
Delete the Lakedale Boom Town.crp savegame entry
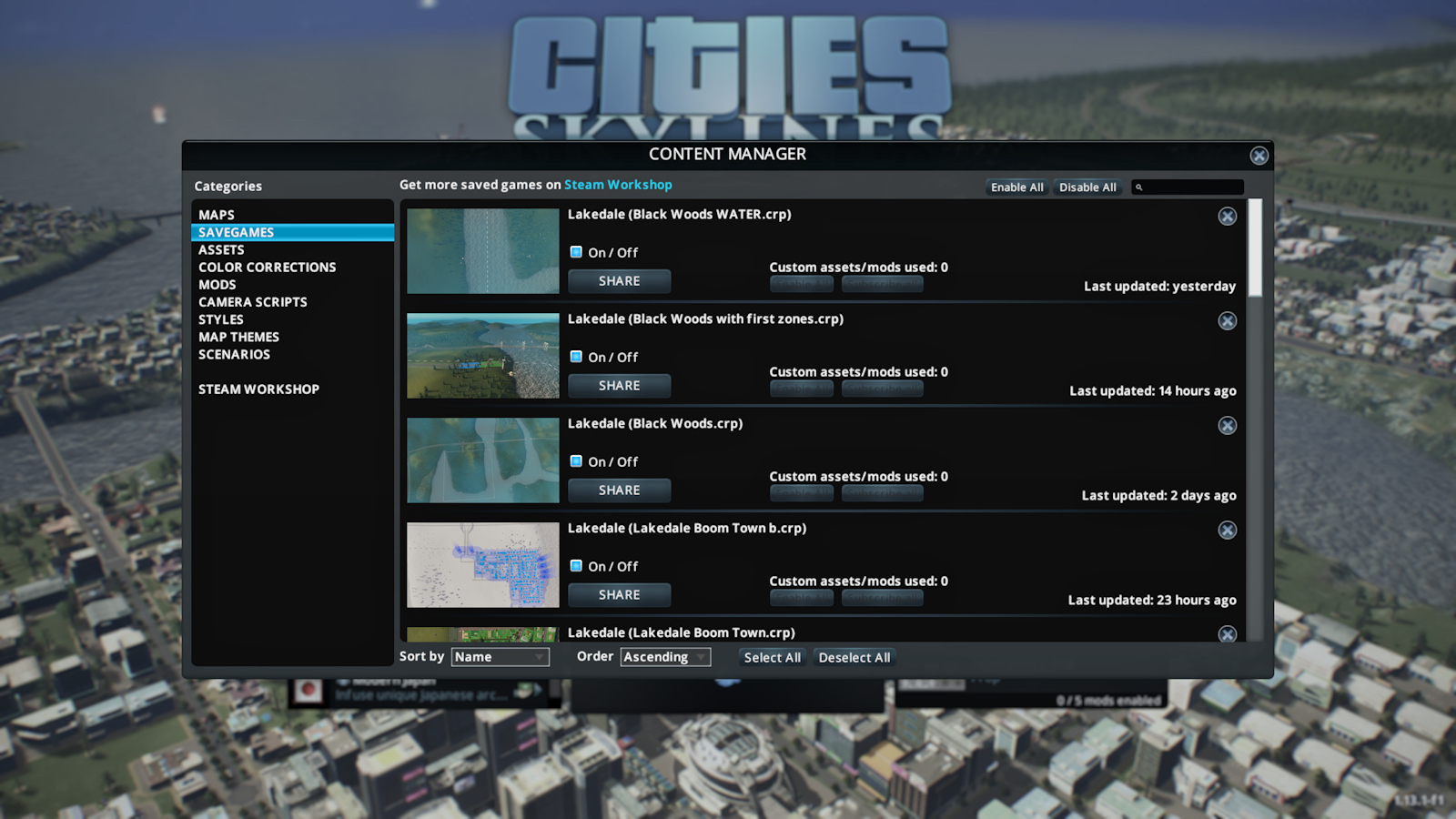[1228, 633]
